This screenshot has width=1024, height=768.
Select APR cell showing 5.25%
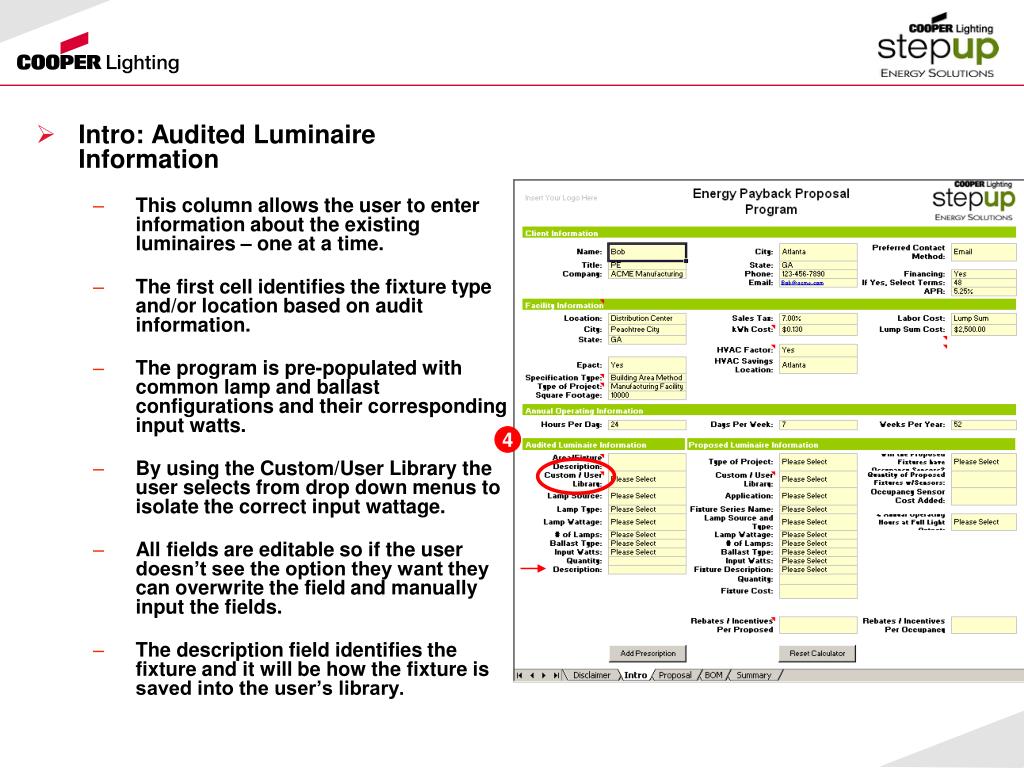coord(984,291)
